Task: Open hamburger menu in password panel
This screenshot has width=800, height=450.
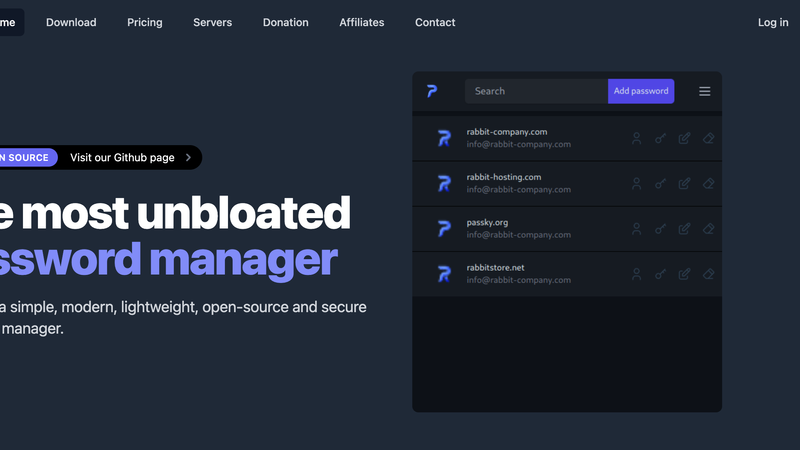Action: 705,91
